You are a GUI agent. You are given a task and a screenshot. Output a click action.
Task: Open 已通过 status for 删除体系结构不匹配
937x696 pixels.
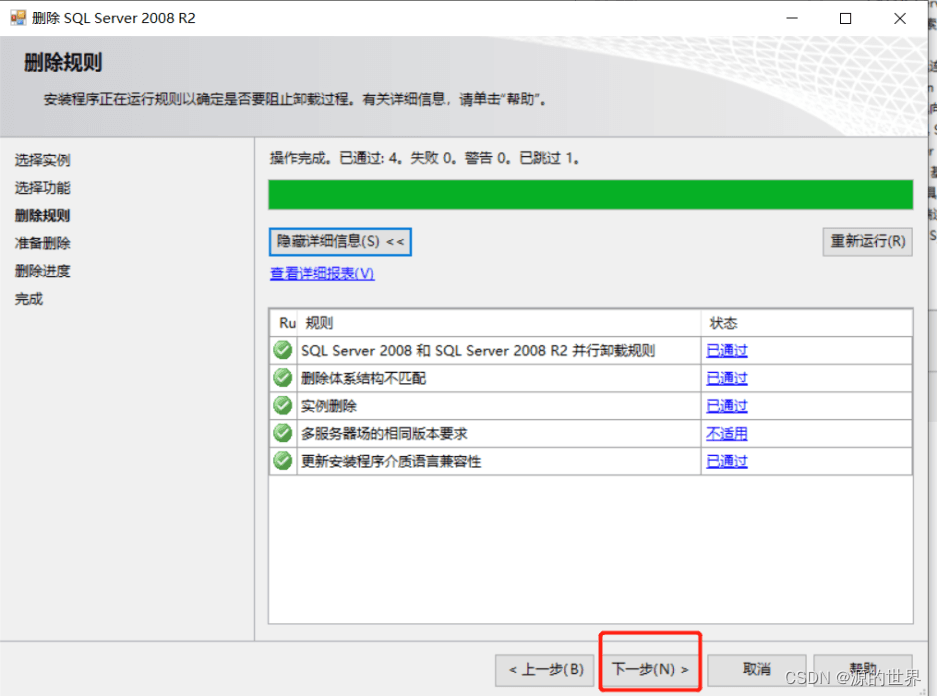click(727, 378)
